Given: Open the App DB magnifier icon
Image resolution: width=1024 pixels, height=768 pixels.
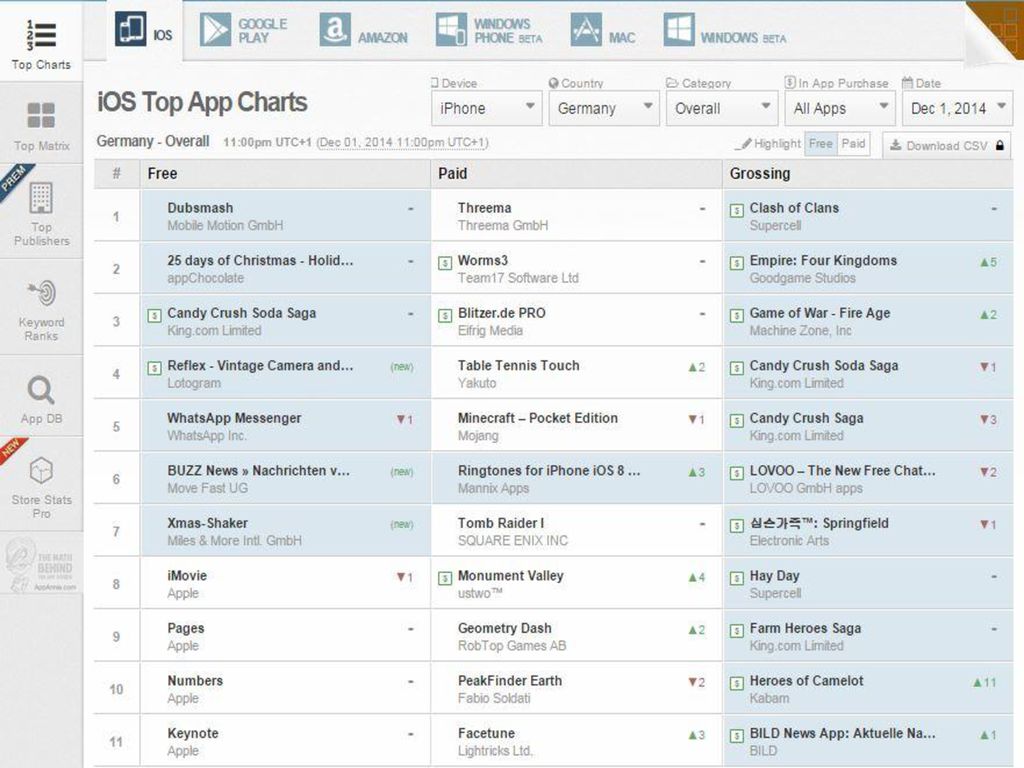Looking at the screenshot, I should pyautogui.click(x=41, y=391).
